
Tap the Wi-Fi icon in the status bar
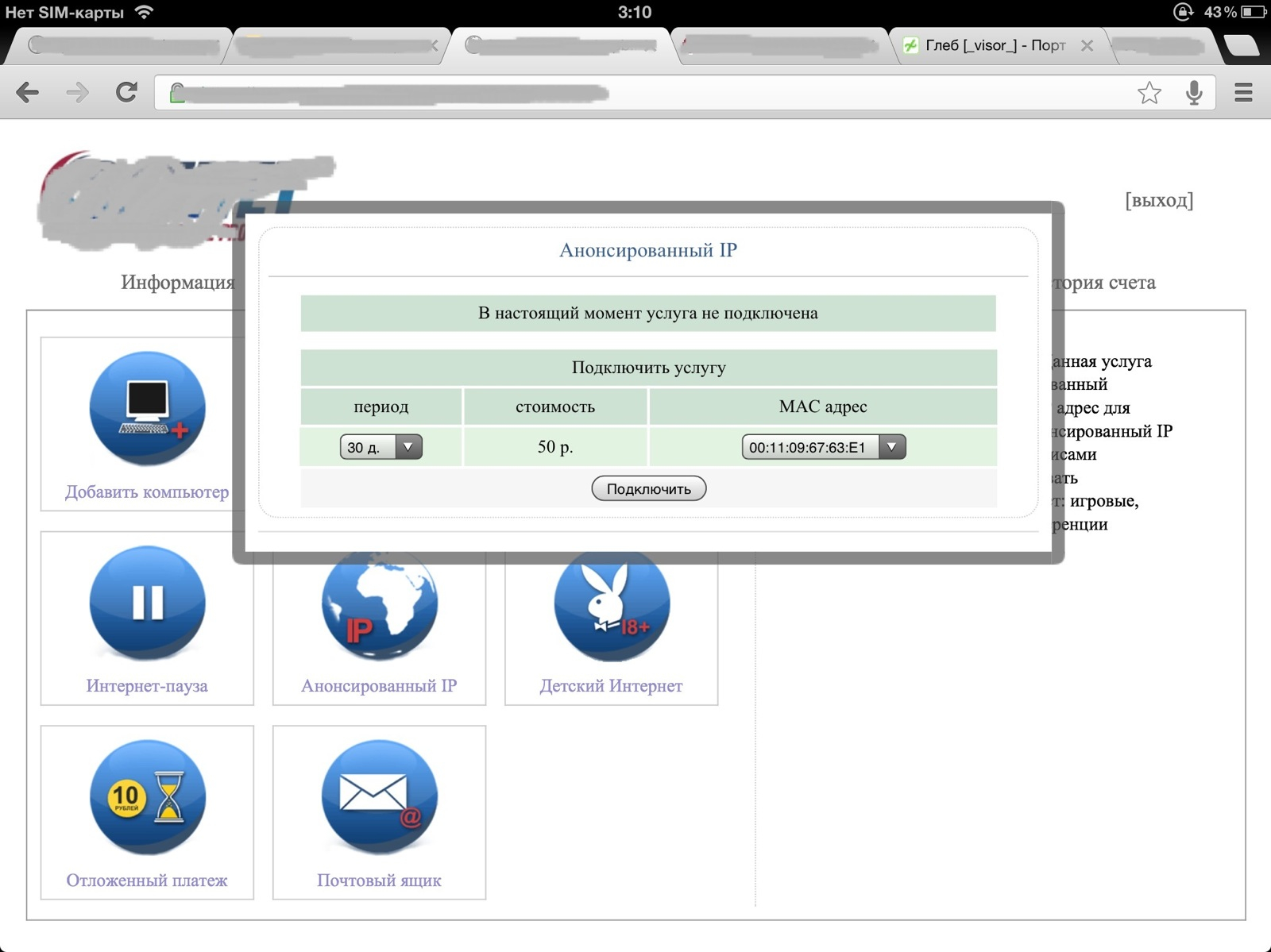(x=144, y=12)
